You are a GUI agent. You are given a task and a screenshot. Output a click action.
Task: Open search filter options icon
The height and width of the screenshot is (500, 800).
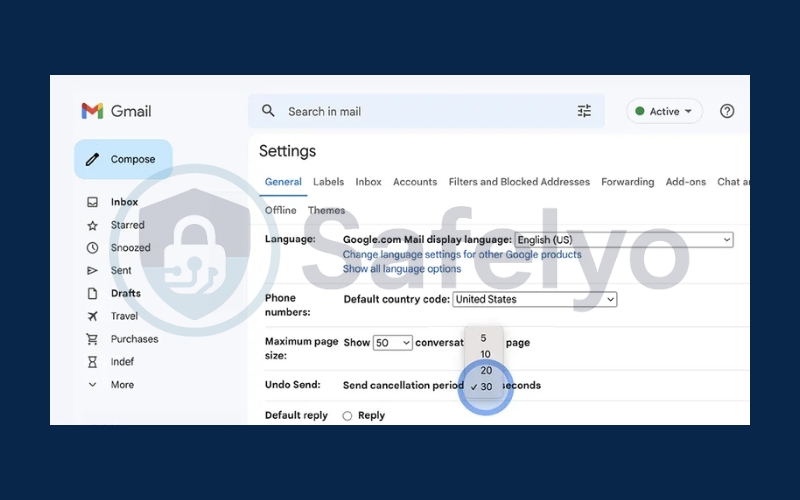pyautogui.click(x=584, y=111)
